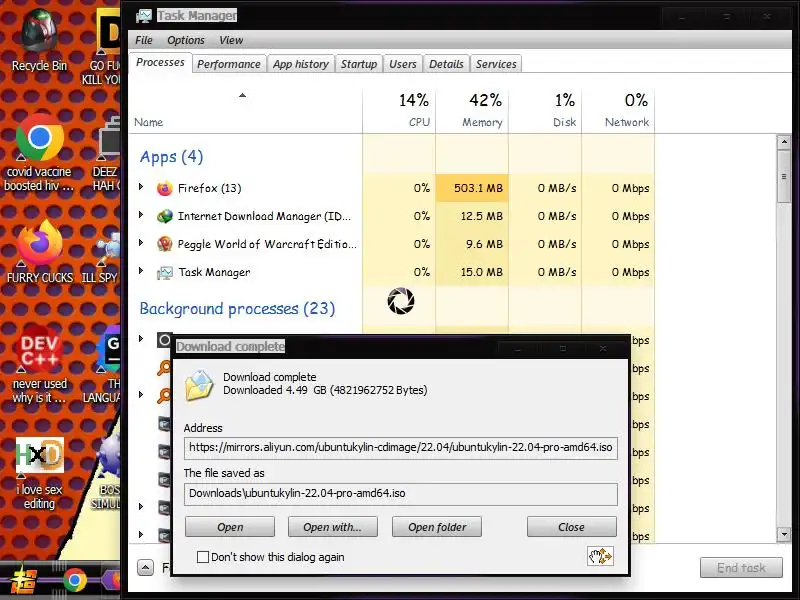Click the Name column header
Screen dimensions: 800x600
(245, 110)
